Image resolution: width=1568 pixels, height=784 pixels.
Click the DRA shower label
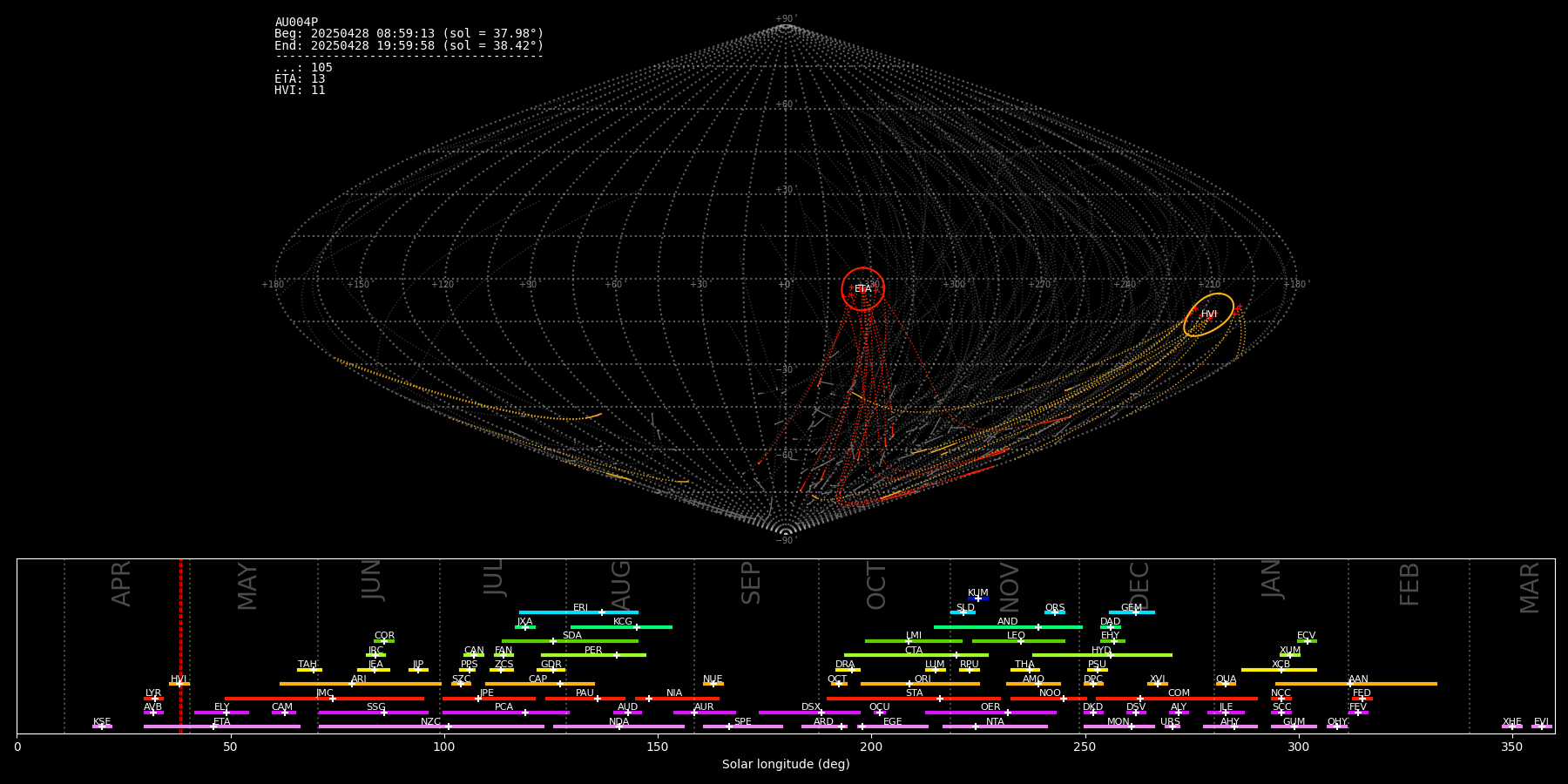click(845, 665)
